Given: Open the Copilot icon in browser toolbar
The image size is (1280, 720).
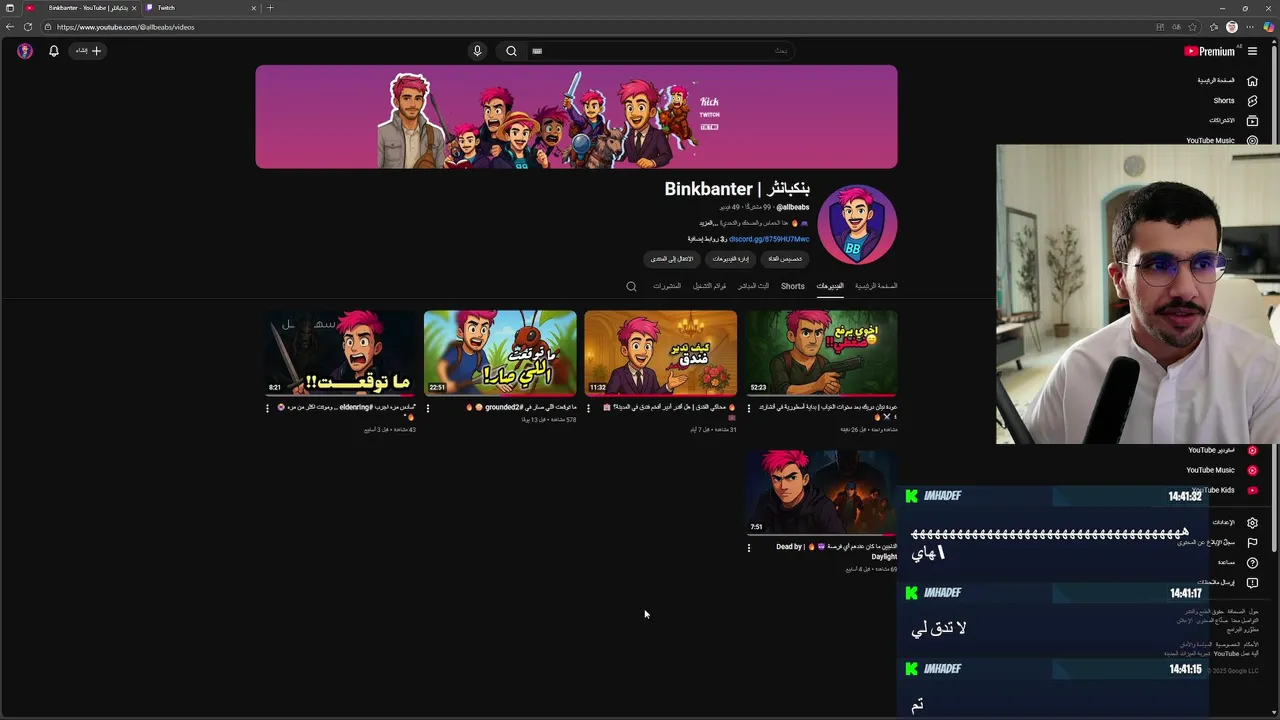Looking at the screenshot, I should pos(1268,27).
